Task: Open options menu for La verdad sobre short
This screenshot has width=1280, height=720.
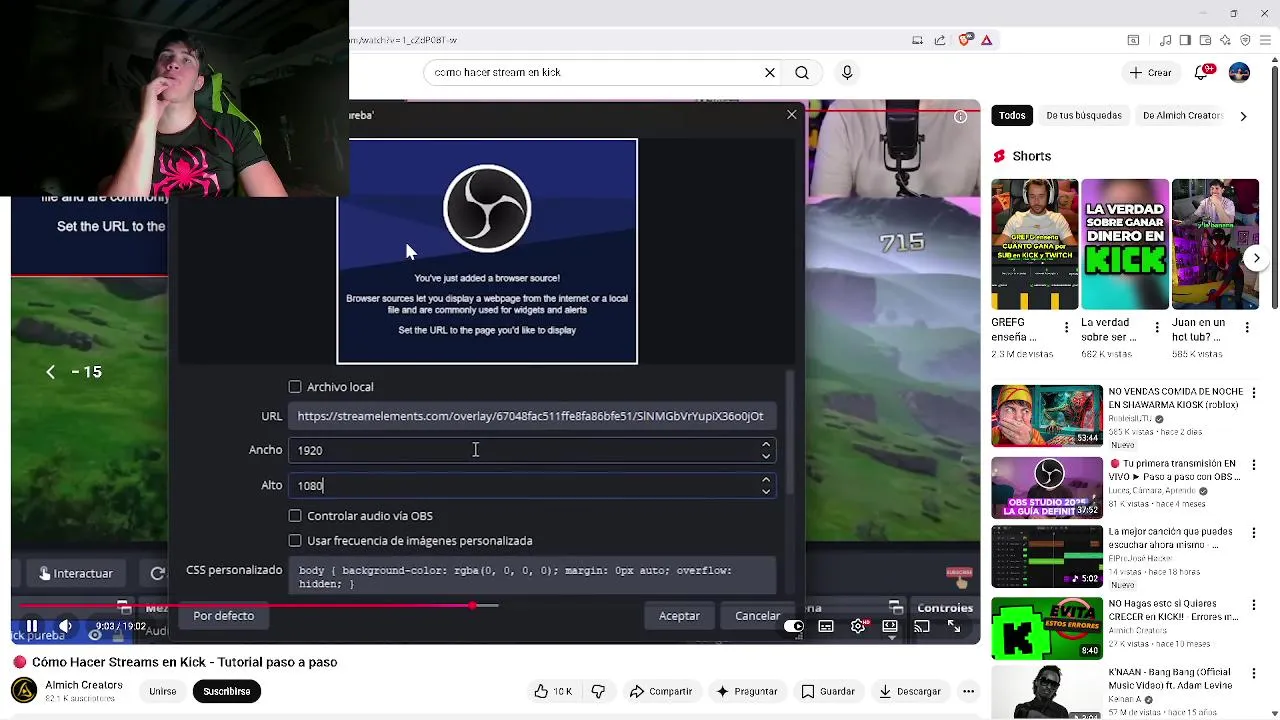Action: [1157, 327]
